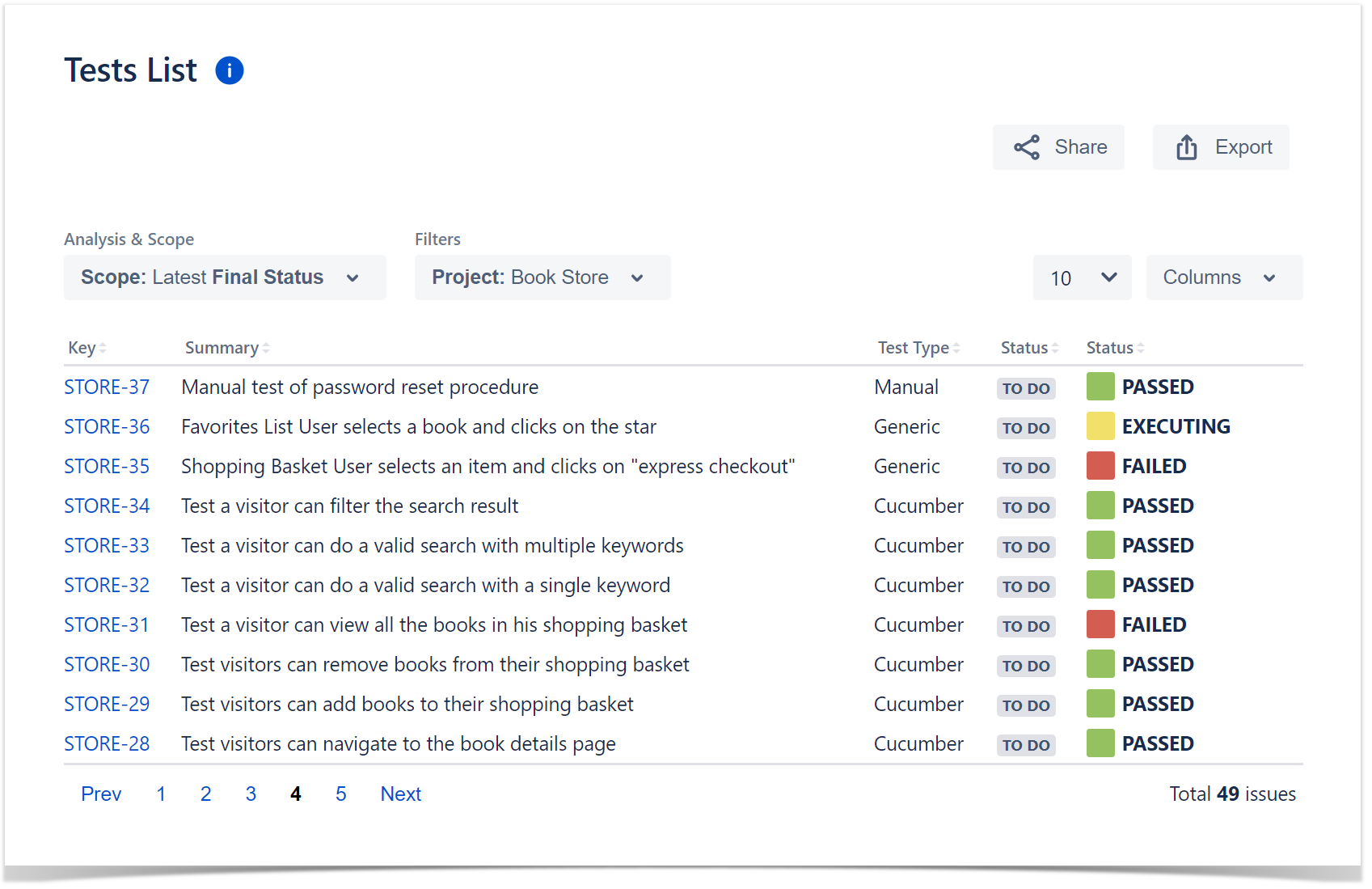Sort by the Summary column header
This screenshot has height=889, width=1372.
(x=227, y=348)
